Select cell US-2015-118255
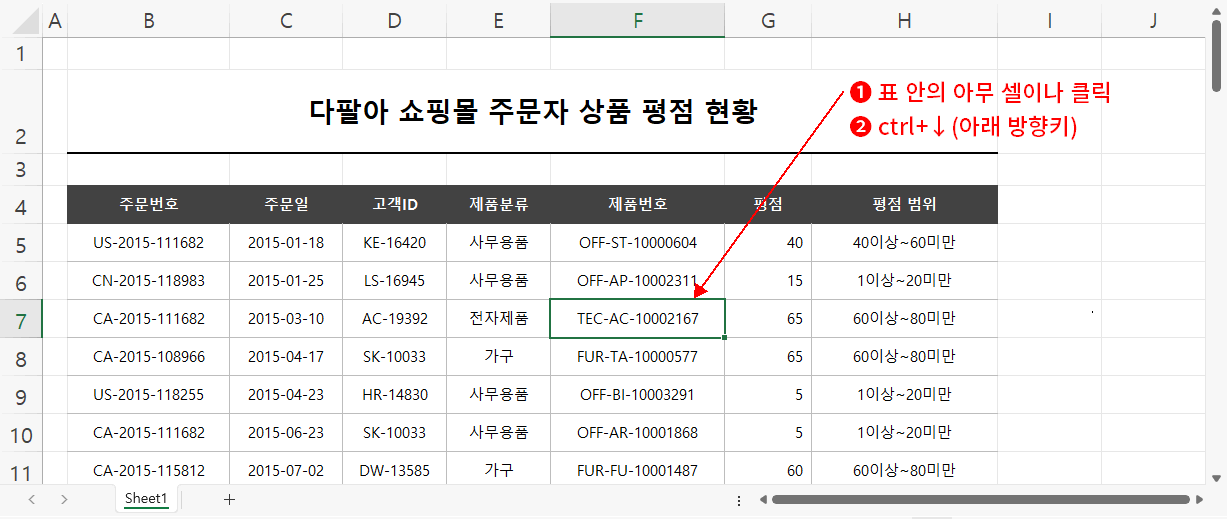The image size is (1227, 519). coord(148,395)
